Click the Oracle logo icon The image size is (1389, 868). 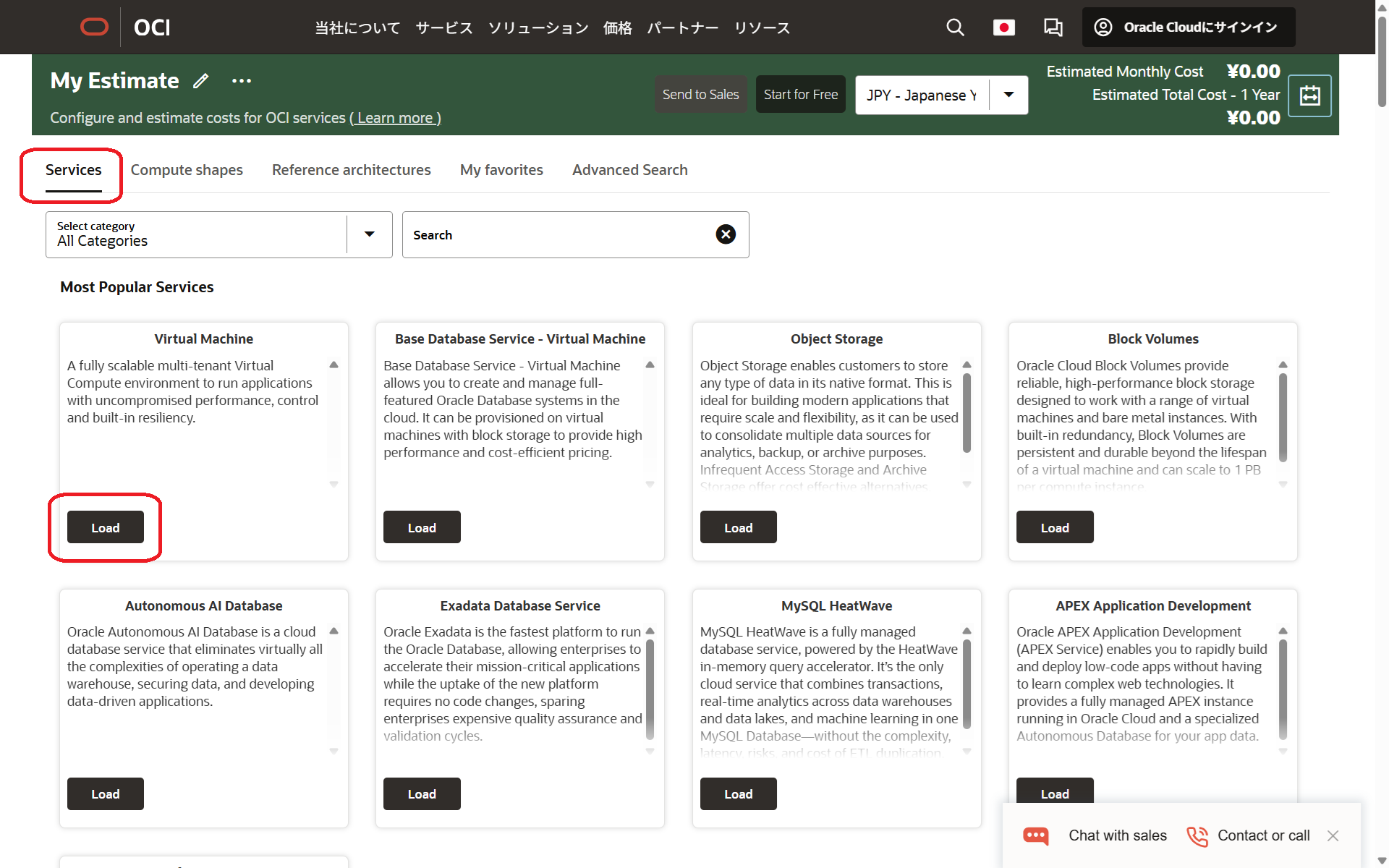tap(94, 27)
